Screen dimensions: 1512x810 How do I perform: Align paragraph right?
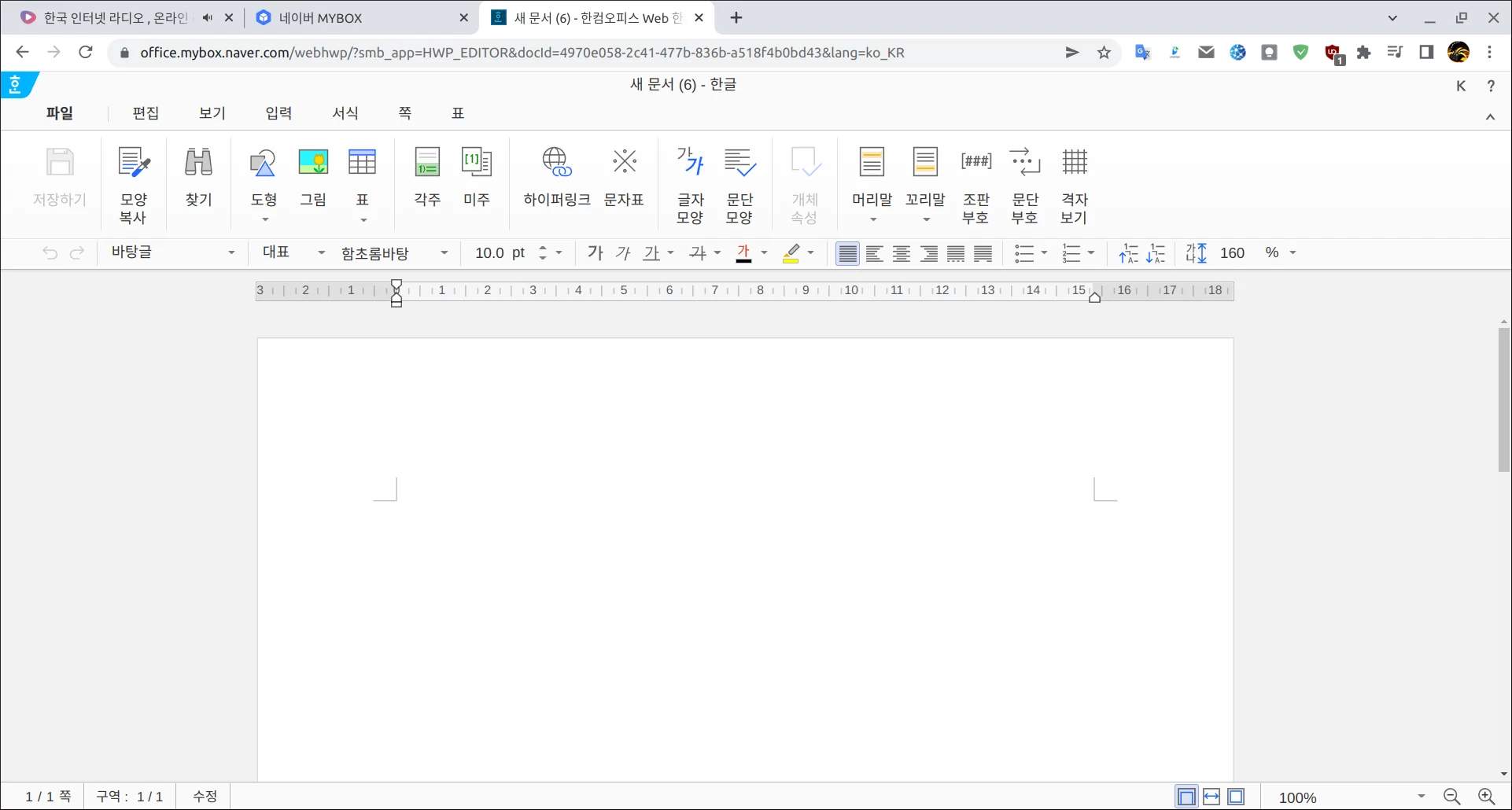tap(929, 253)
